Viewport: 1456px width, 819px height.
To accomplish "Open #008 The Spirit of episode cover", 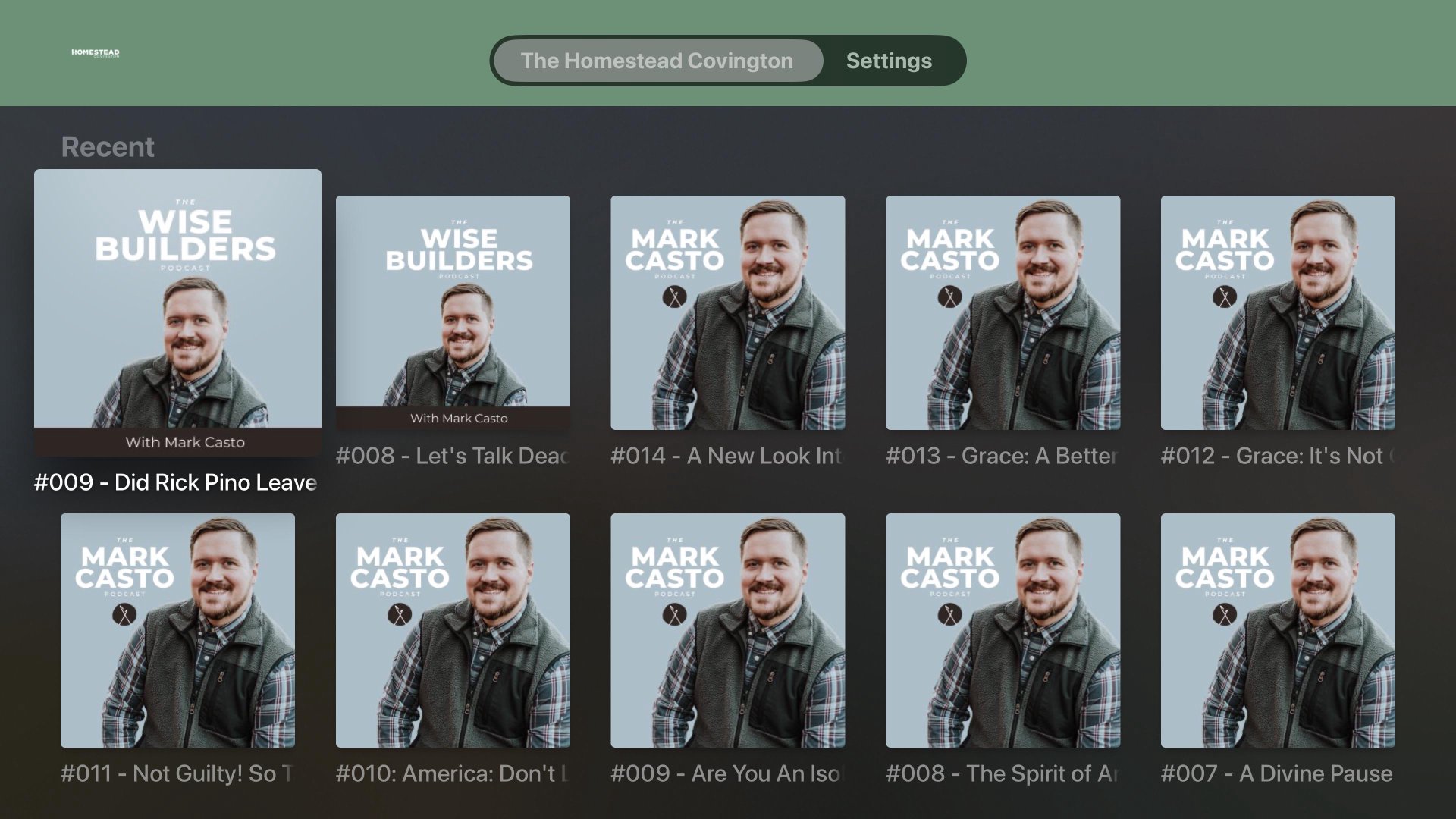I will [1003, 630].
